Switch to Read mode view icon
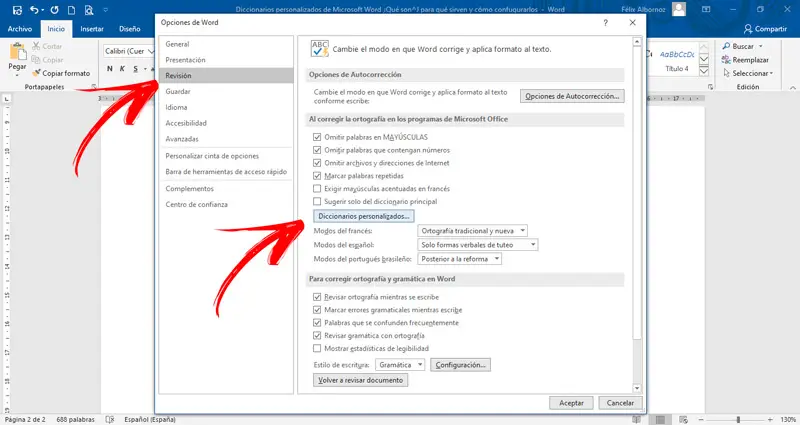 637,419
